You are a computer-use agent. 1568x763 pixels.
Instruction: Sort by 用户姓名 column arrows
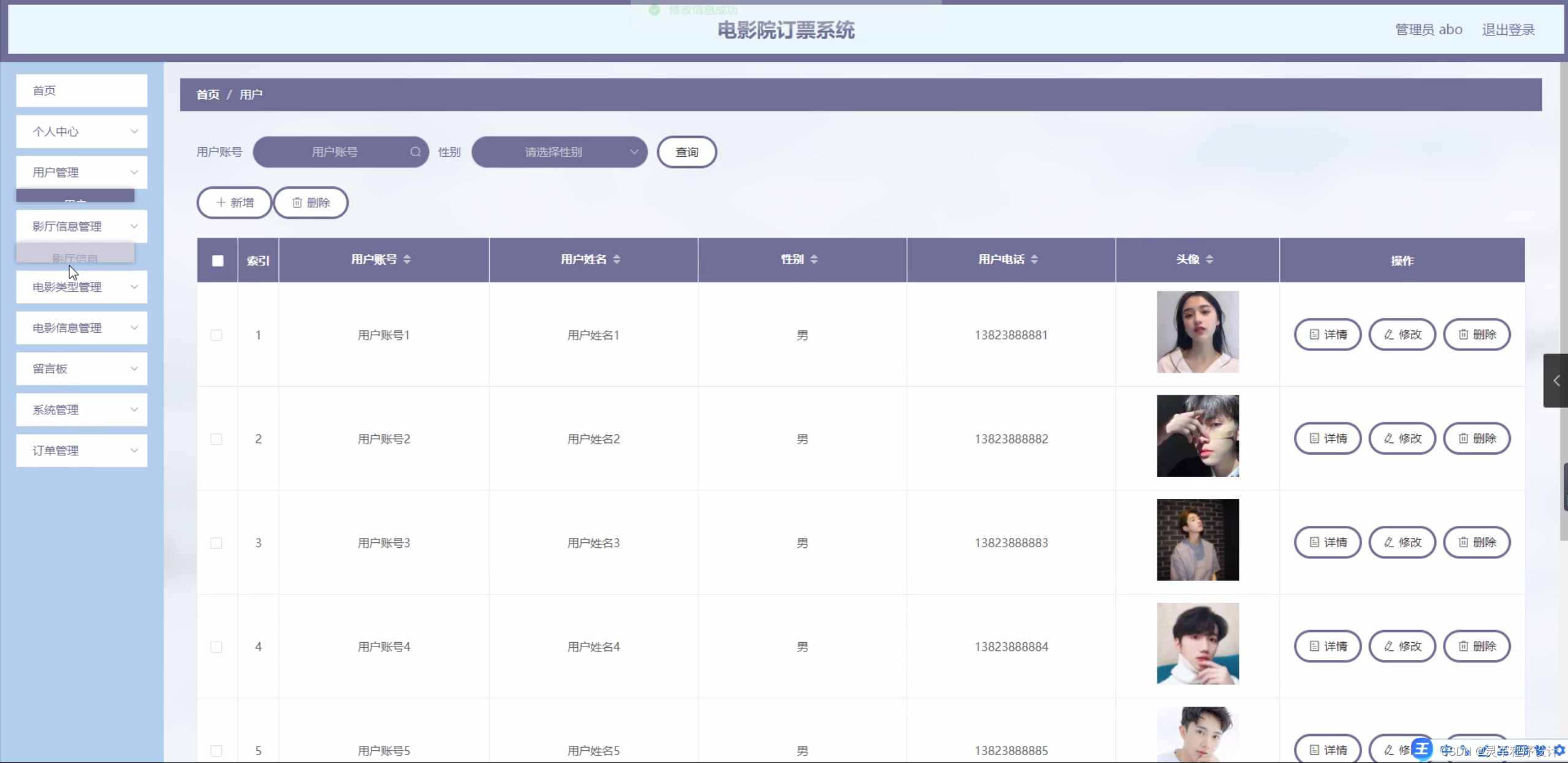pyautogui.click(x=617, y=259)
